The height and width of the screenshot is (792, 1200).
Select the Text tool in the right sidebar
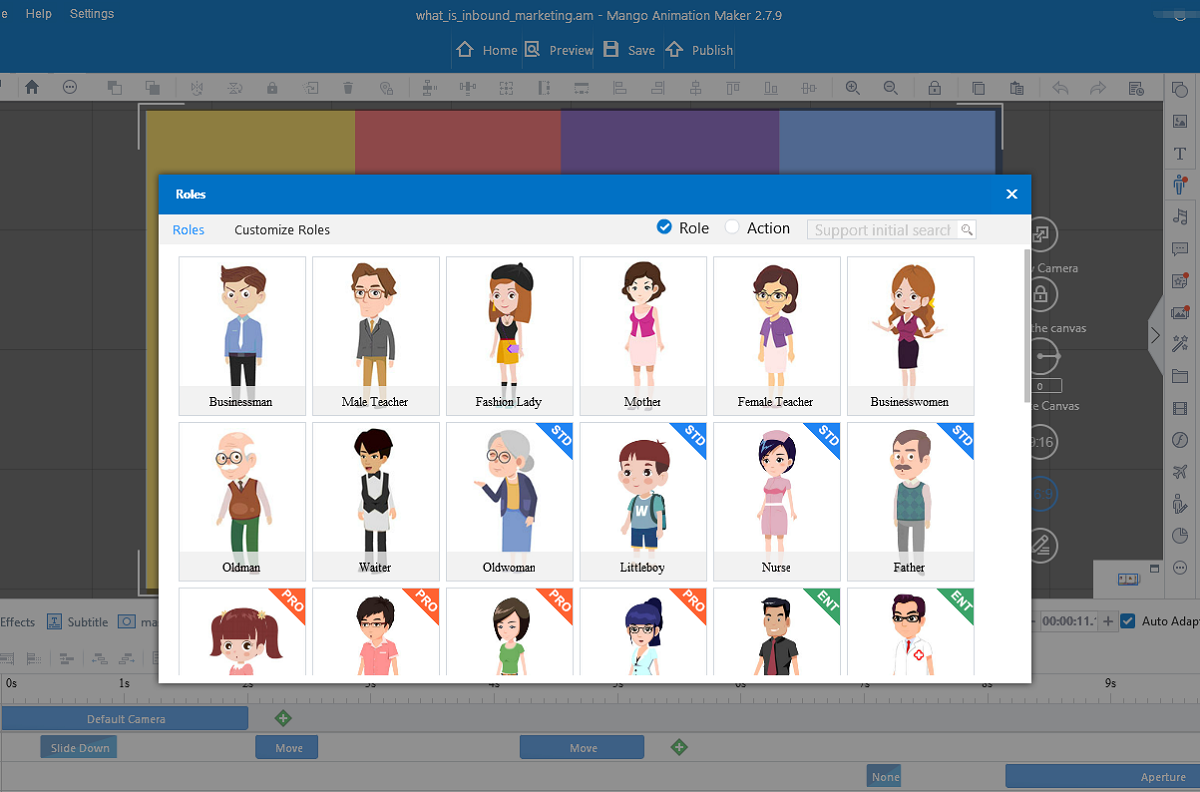(1180, 153)
